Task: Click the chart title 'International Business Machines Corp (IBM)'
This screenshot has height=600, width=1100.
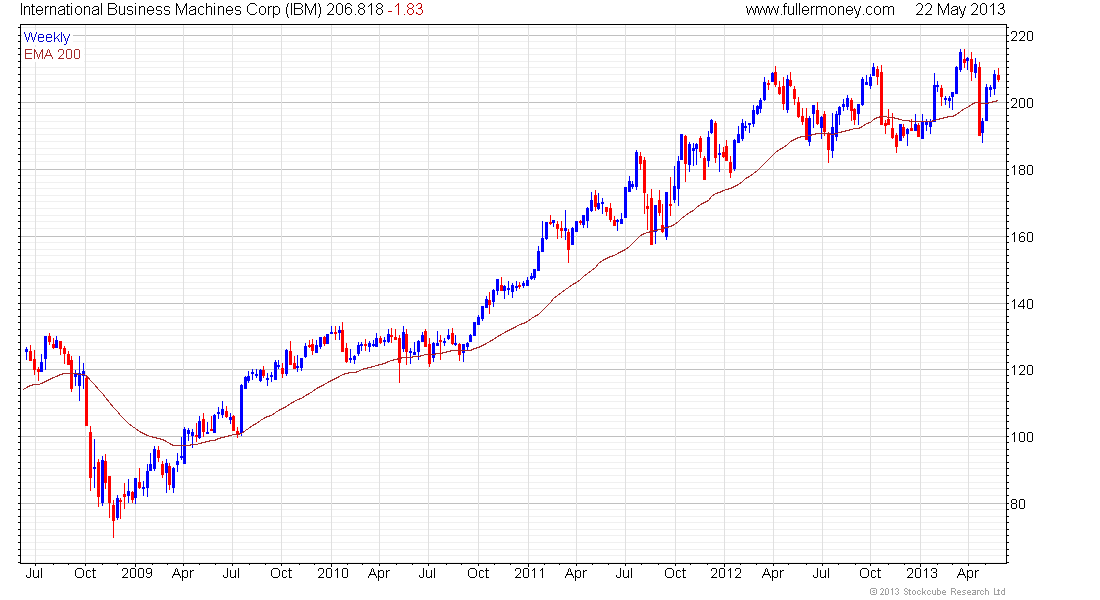Action: click(x=171, y=10)
